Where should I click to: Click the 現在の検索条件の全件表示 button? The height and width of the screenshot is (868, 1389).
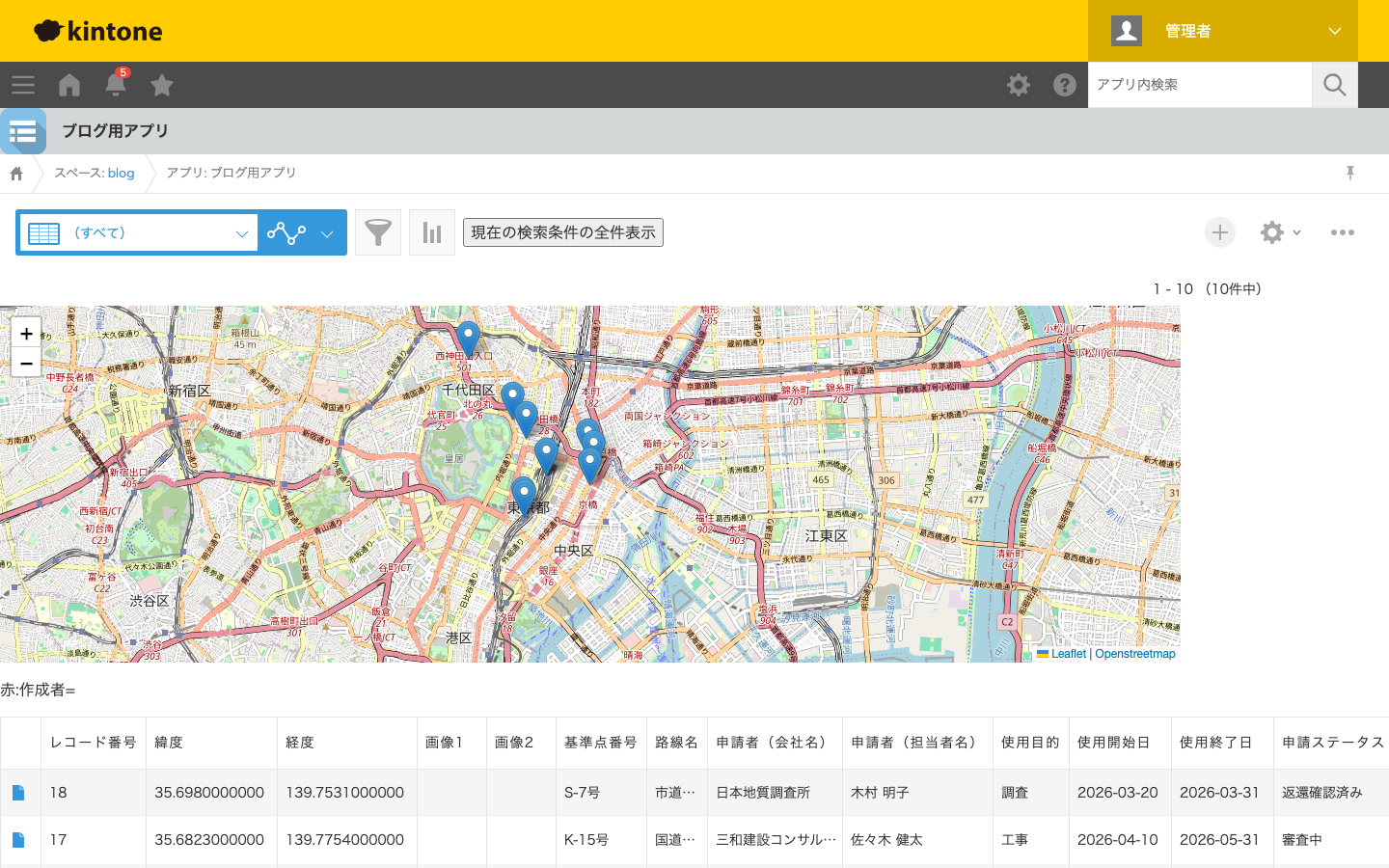[x=563, y=232]
